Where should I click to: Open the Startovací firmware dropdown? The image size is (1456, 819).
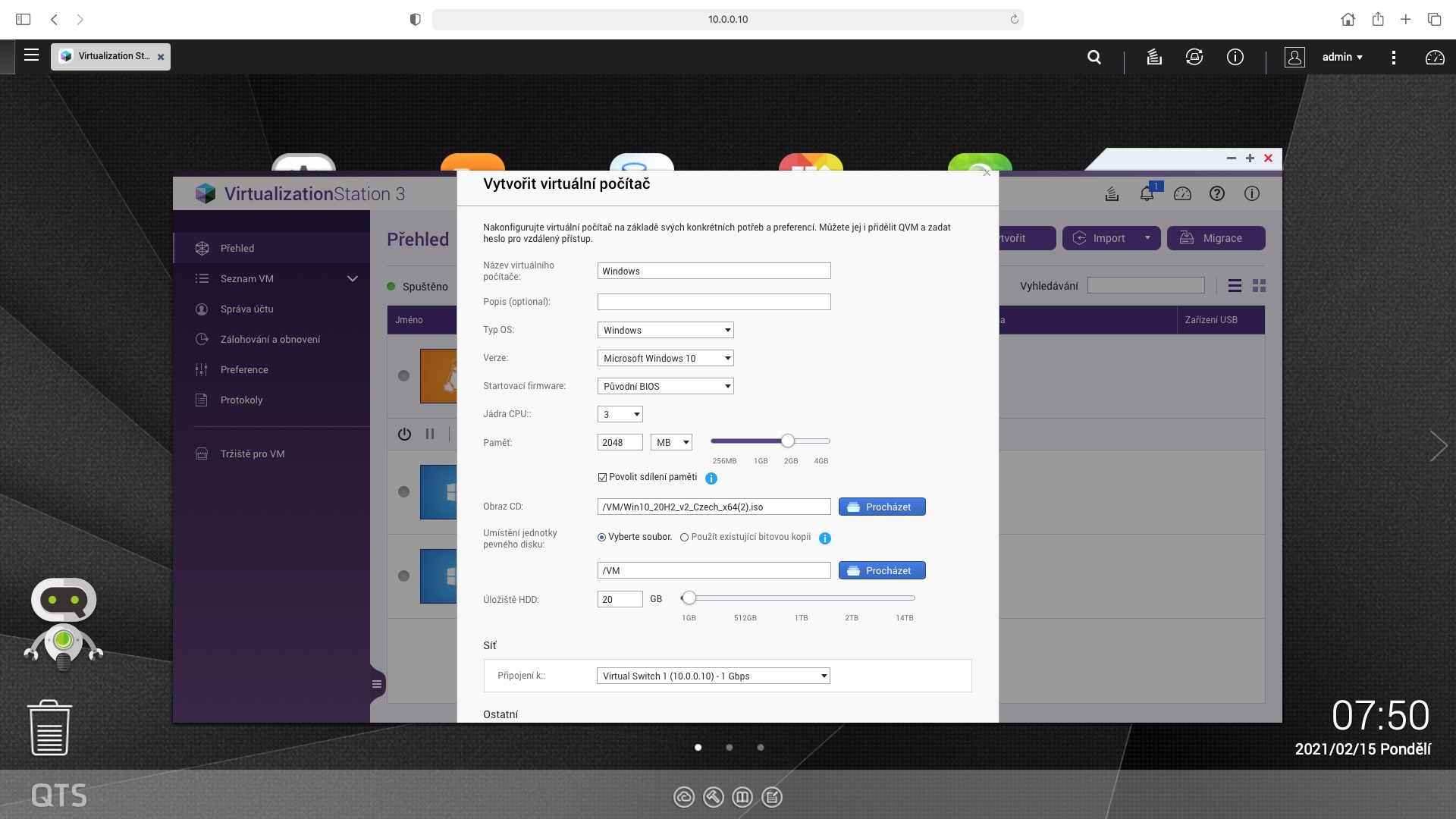pyautogui.click(x=665, y=387)
